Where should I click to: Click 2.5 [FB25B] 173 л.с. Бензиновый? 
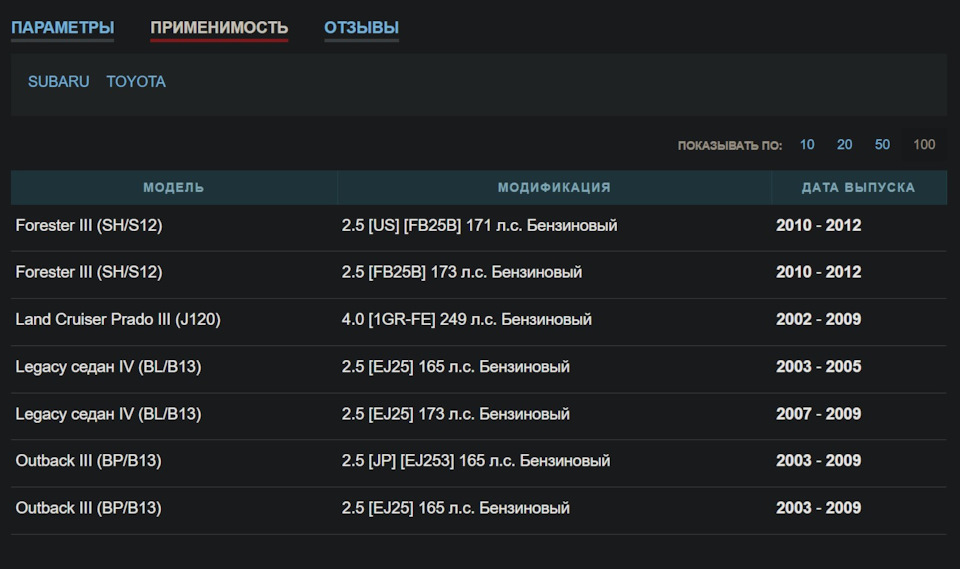pos(462,272)
